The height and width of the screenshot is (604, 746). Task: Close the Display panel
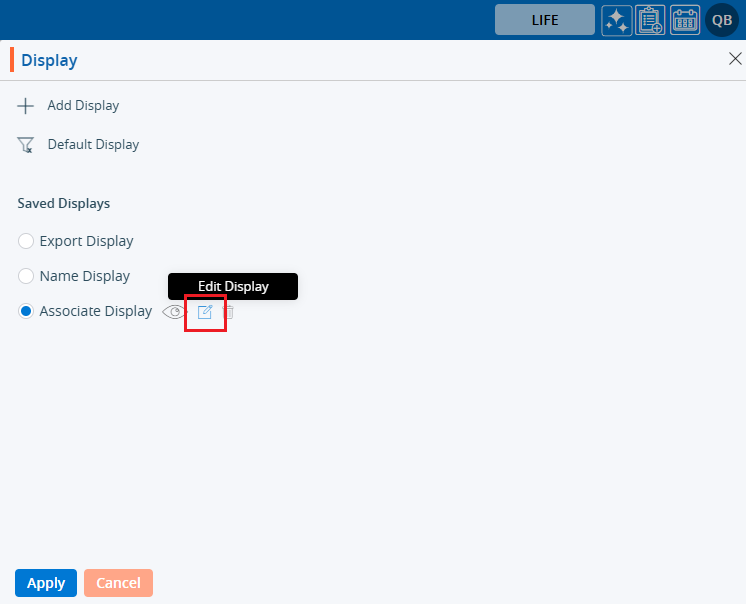pos(735,59)
